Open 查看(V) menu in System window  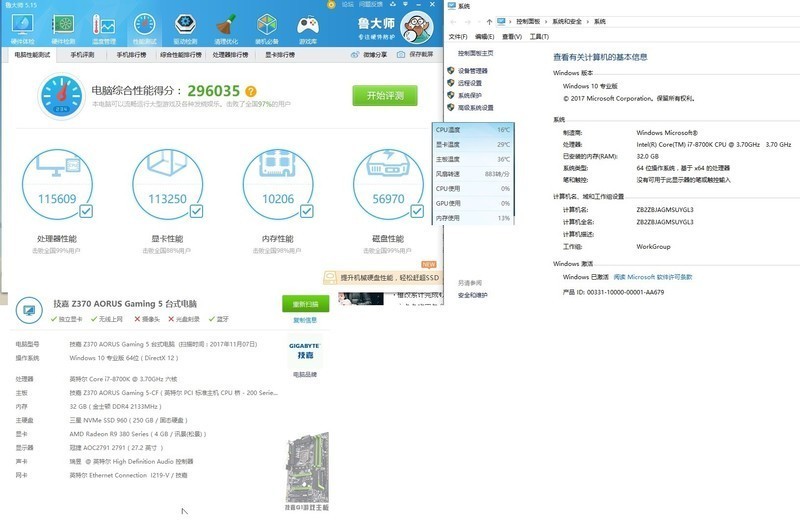[512, 37]
